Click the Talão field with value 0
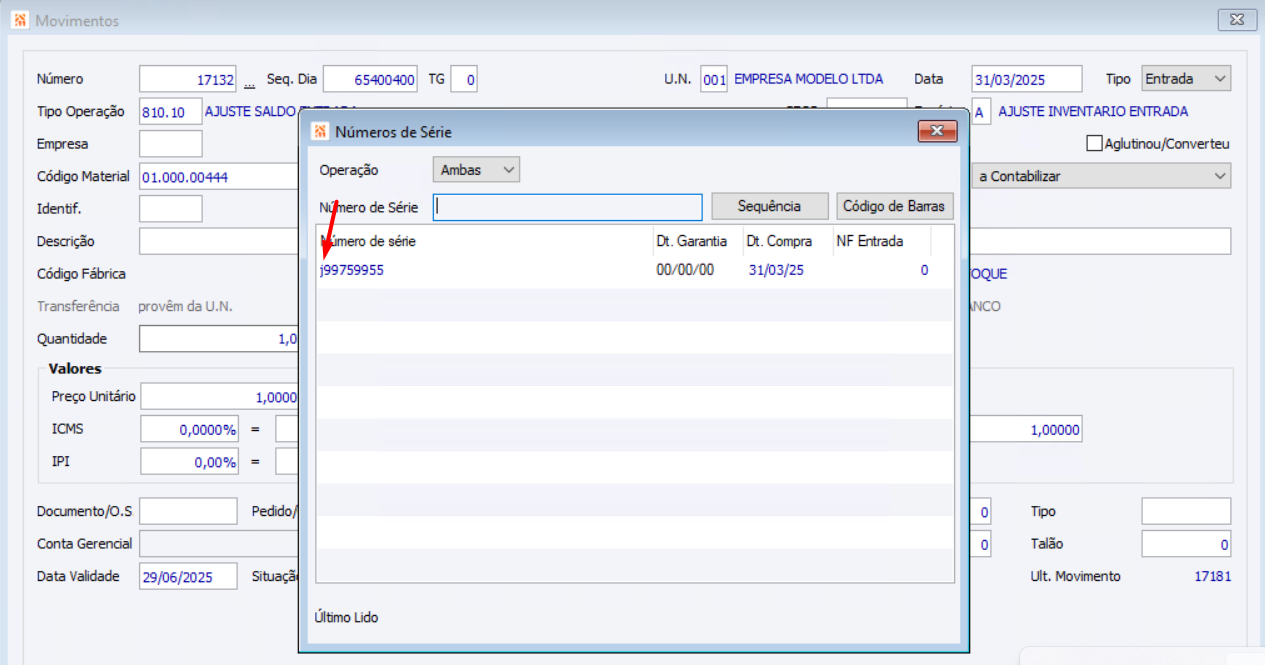The height and width of the screenshot is (665, 1265). [x=1186, y=544]
